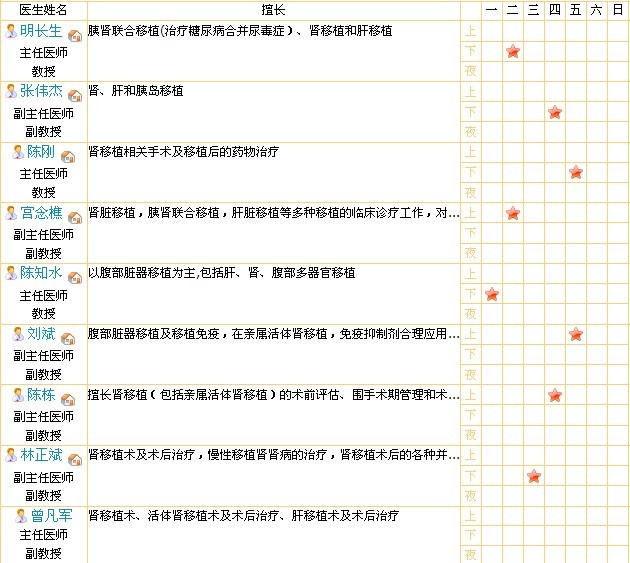This screenshot has height=563, width=630.
Task: Open doctor 陈栋's profile link
Action: [41, 395]
